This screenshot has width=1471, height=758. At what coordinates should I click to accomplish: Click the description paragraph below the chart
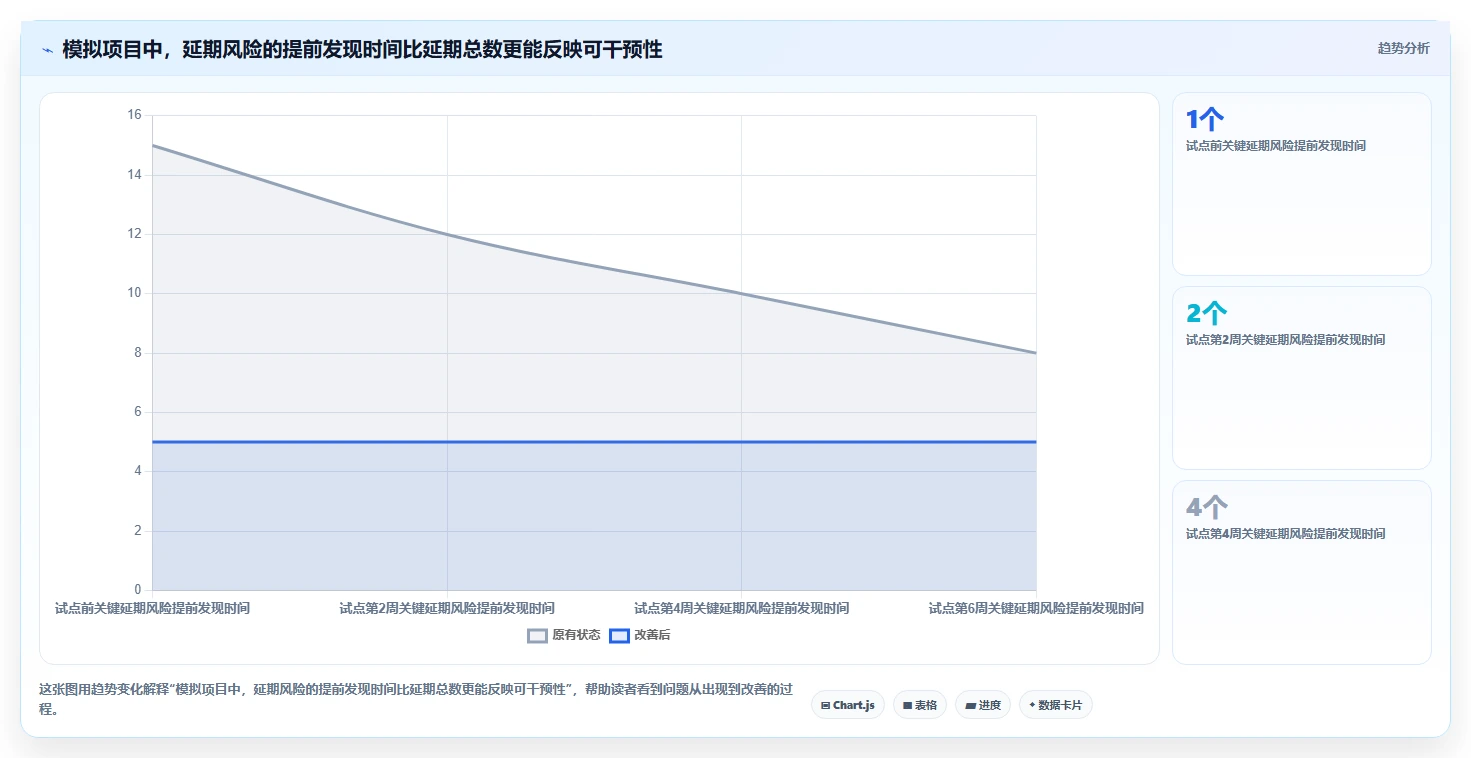(x=416, y=699)
